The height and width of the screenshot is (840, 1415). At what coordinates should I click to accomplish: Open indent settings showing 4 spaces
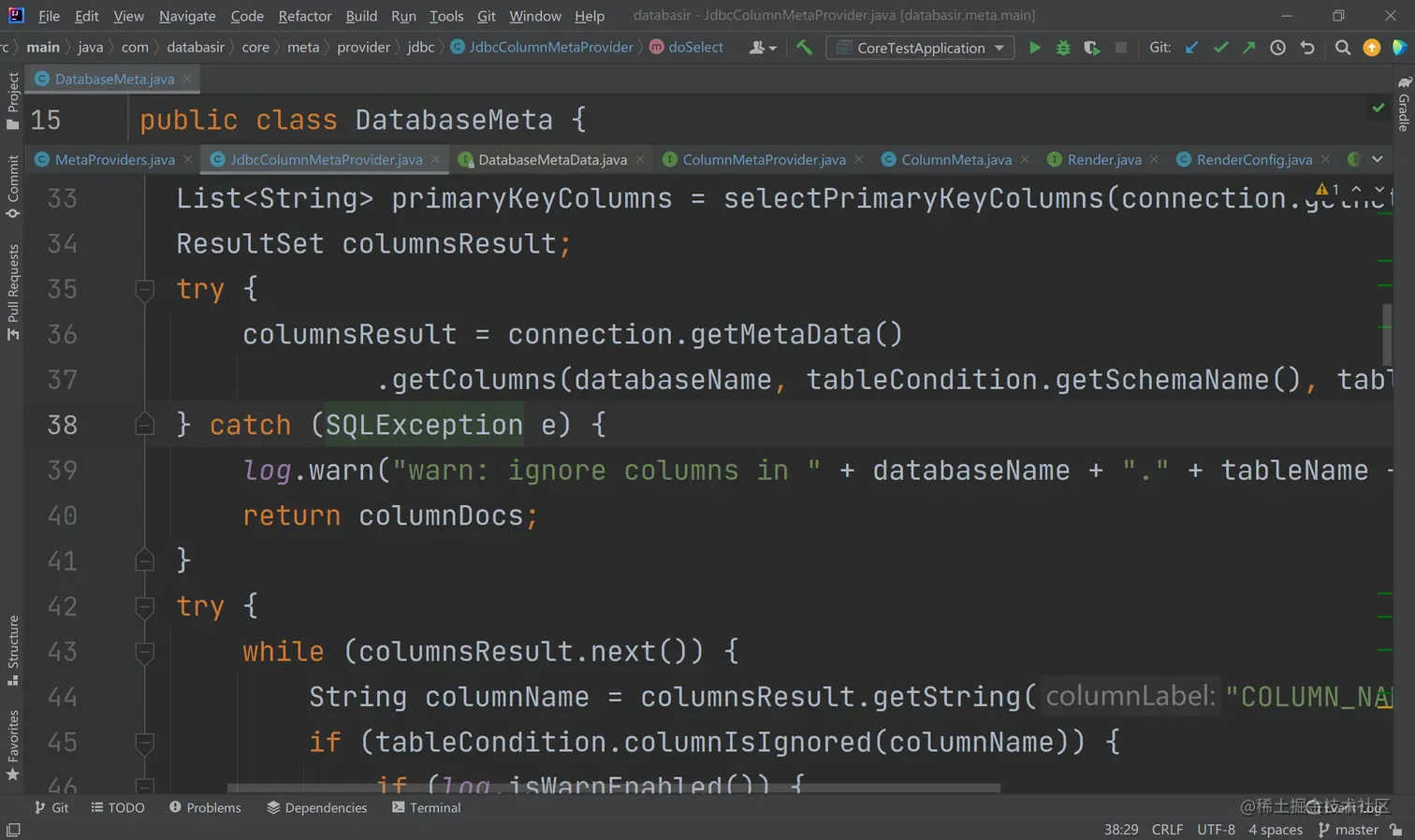pyautogui.click(x=1276, y=830)
